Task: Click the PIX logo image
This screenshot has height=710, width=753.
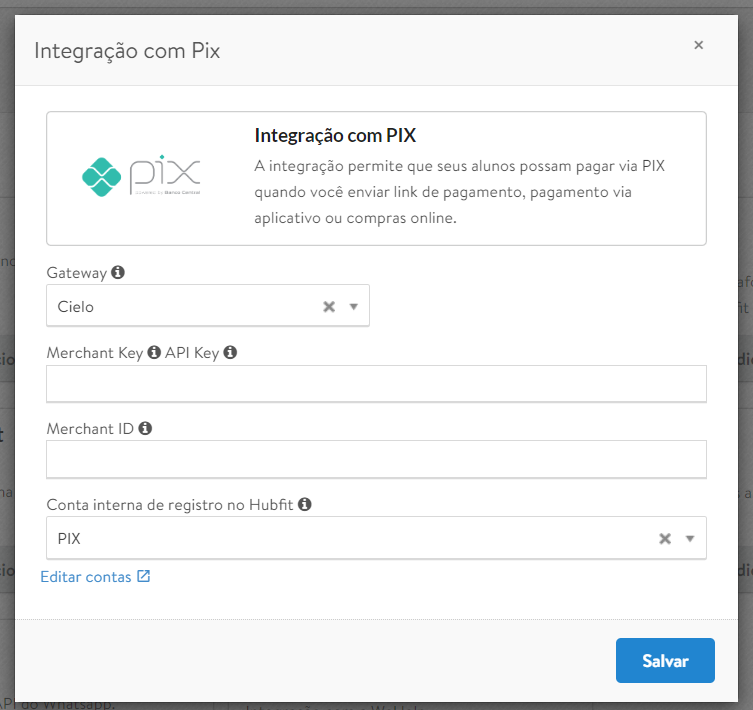Action: 141,176
